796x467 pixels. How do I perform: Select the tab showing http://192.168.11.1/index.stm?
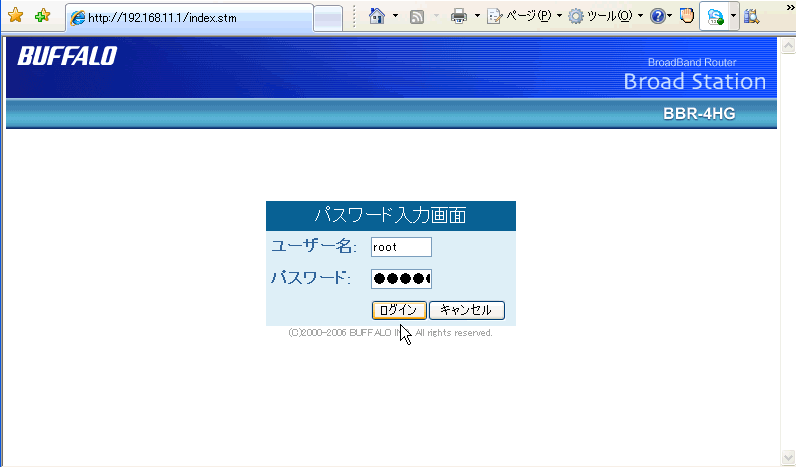[189, 18]
